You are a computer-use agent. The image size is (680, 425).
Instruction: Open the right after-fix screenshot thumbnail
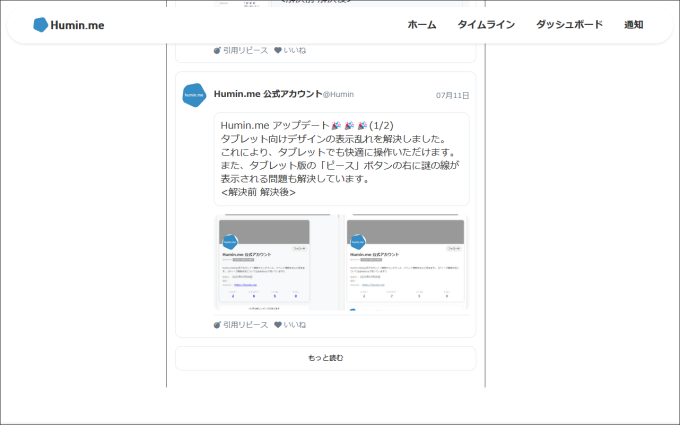406,262
